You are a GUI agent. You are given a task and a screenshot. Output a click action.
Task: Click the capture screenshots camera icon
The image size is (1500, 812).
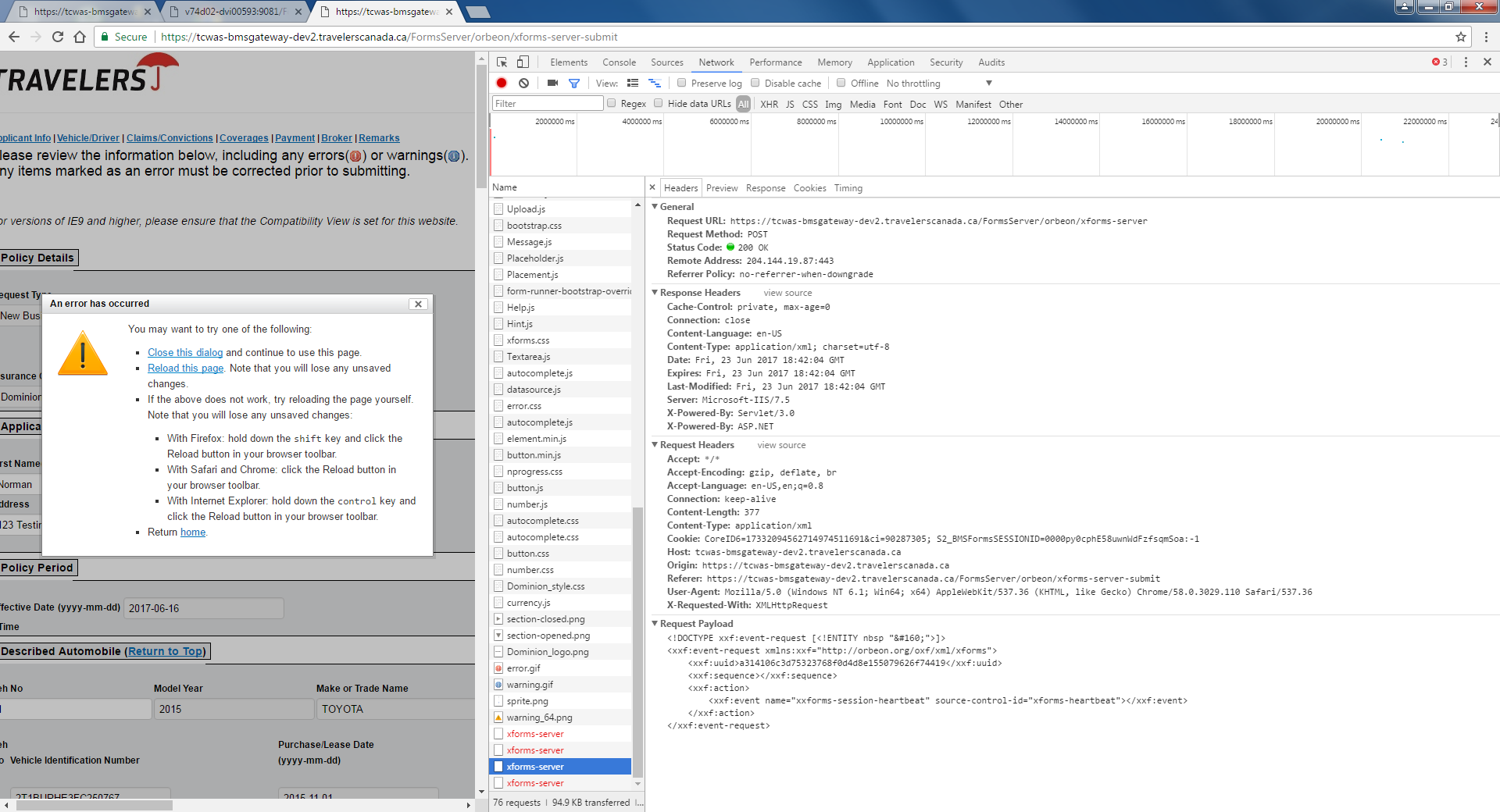click(552, 84)
